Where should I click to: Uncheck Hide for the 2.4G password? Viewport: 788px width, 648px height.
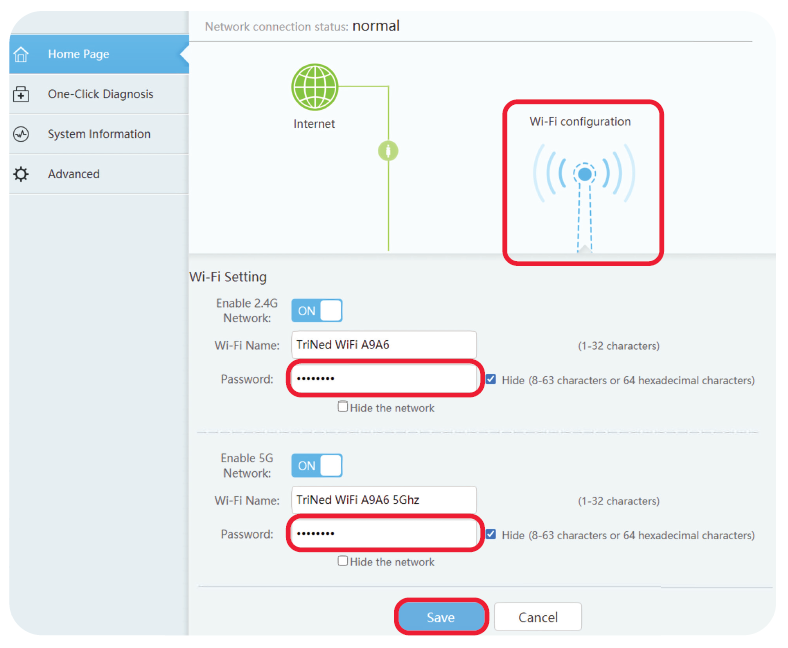pyautogui.click(x=491, y=380)
